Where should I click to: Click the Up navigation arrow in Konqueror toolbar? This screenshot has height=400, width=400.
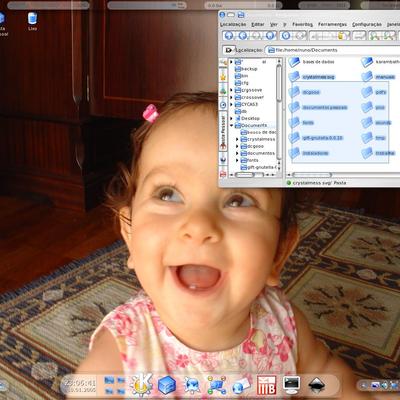point(229,35)
